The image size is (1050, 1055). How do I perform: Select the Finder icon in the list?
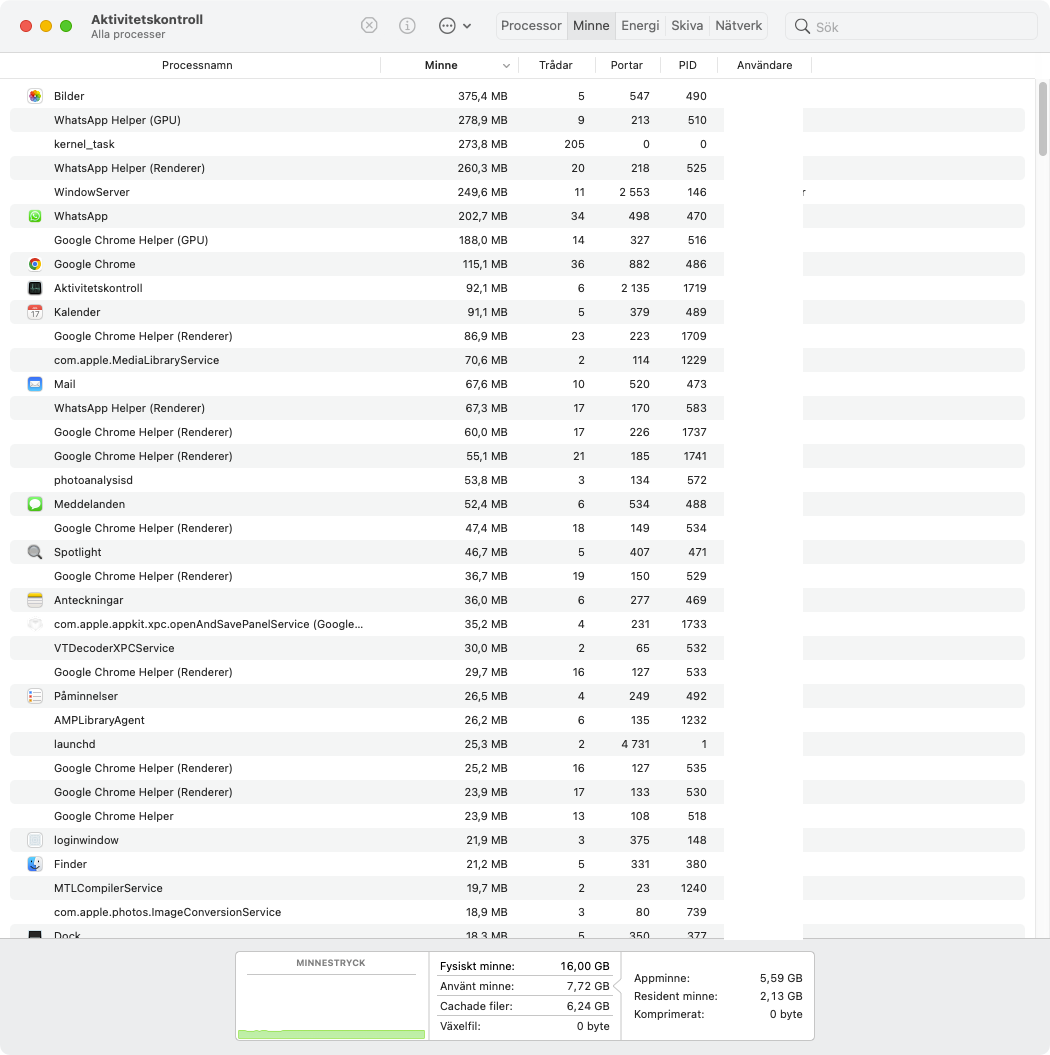coord(35,864)
